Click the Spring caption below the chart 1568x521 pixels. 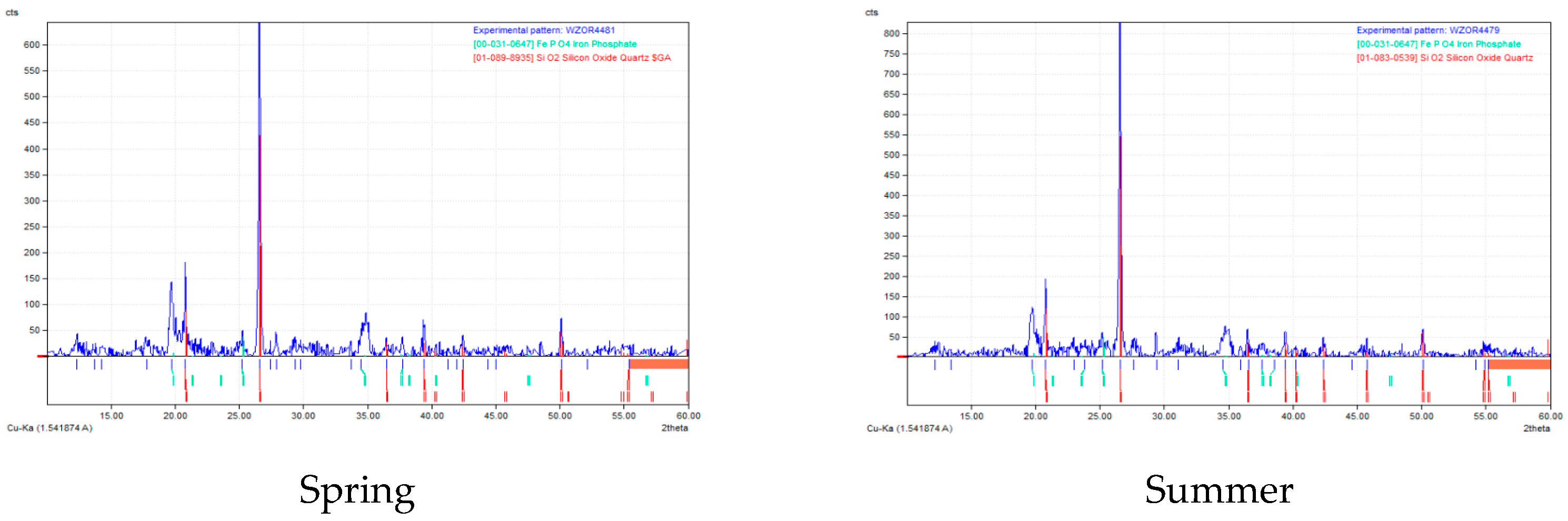tap(357, 490)
